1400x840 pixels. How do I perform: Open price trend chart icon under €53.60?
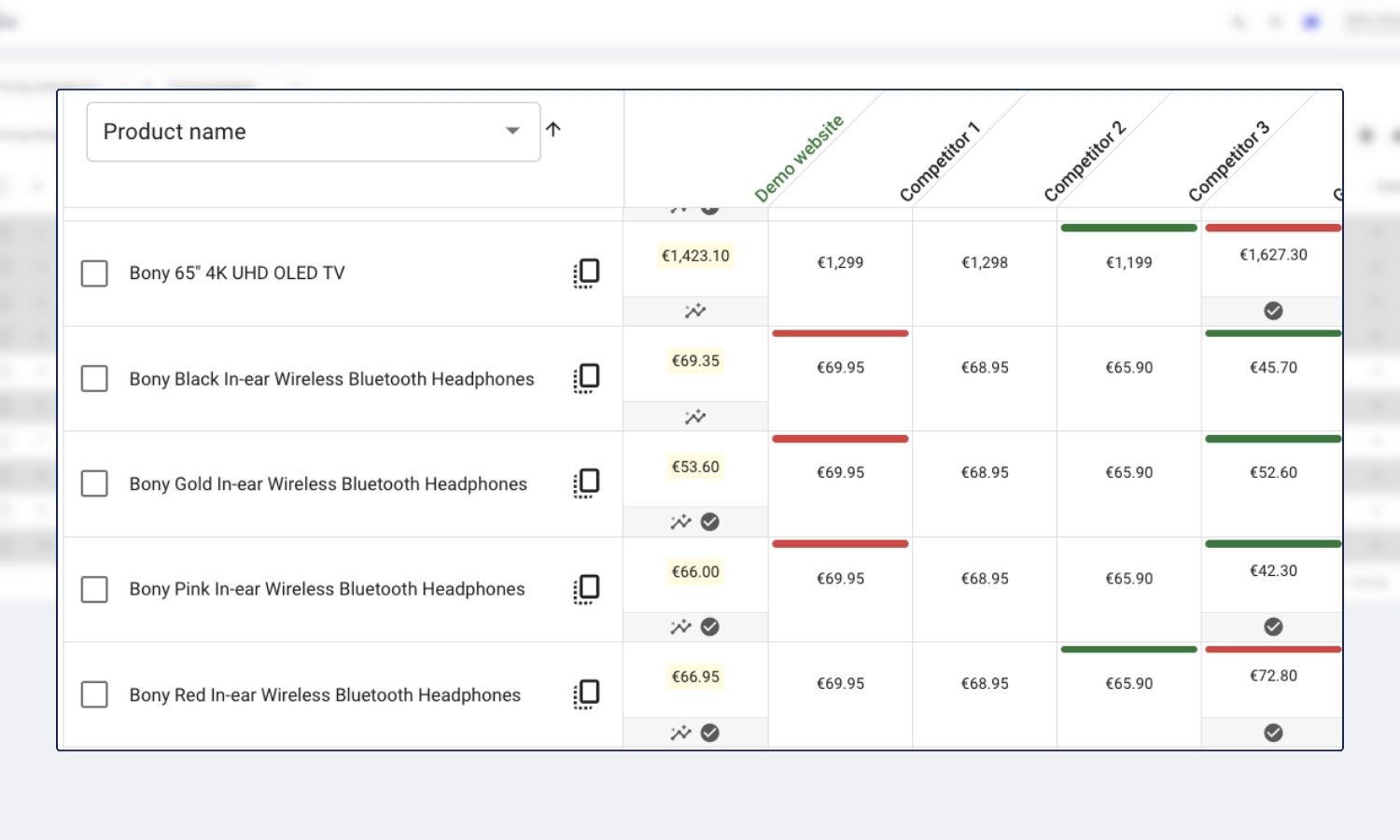coord(680,522)
